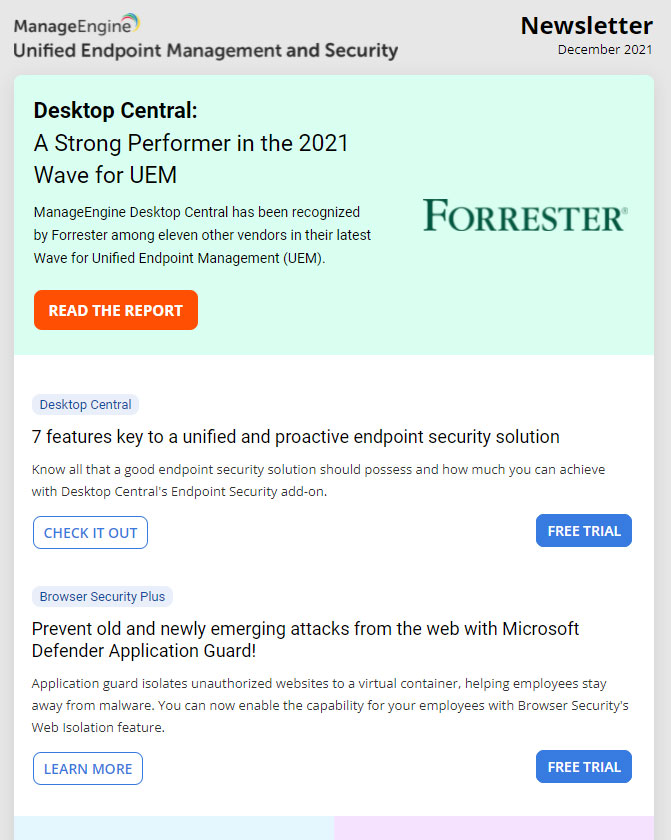The image size is (671, 840).
Task: Click the December 2021 date text
Action: point(605,49)
